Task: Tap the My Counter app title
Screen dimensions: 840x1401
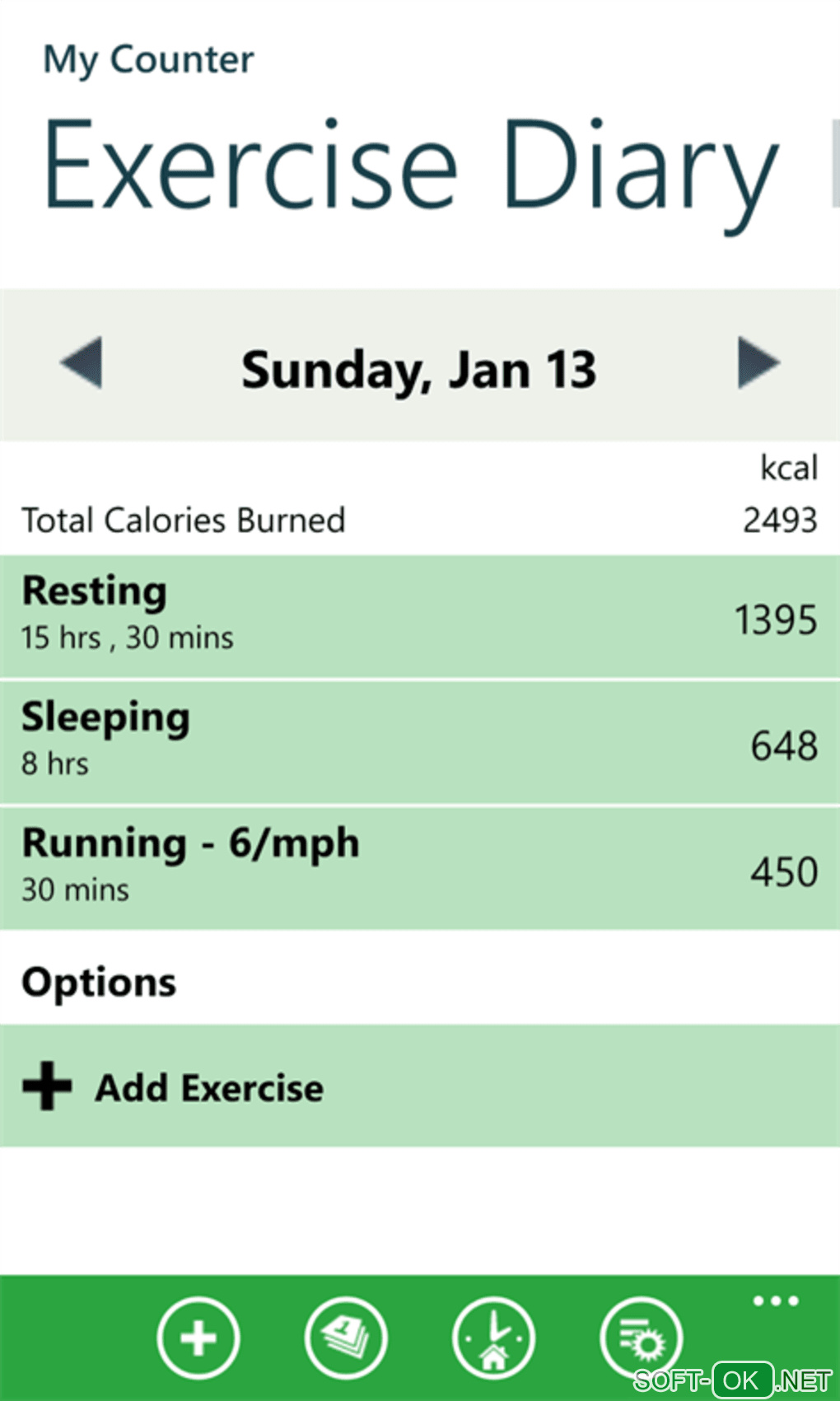Action: 148,60
